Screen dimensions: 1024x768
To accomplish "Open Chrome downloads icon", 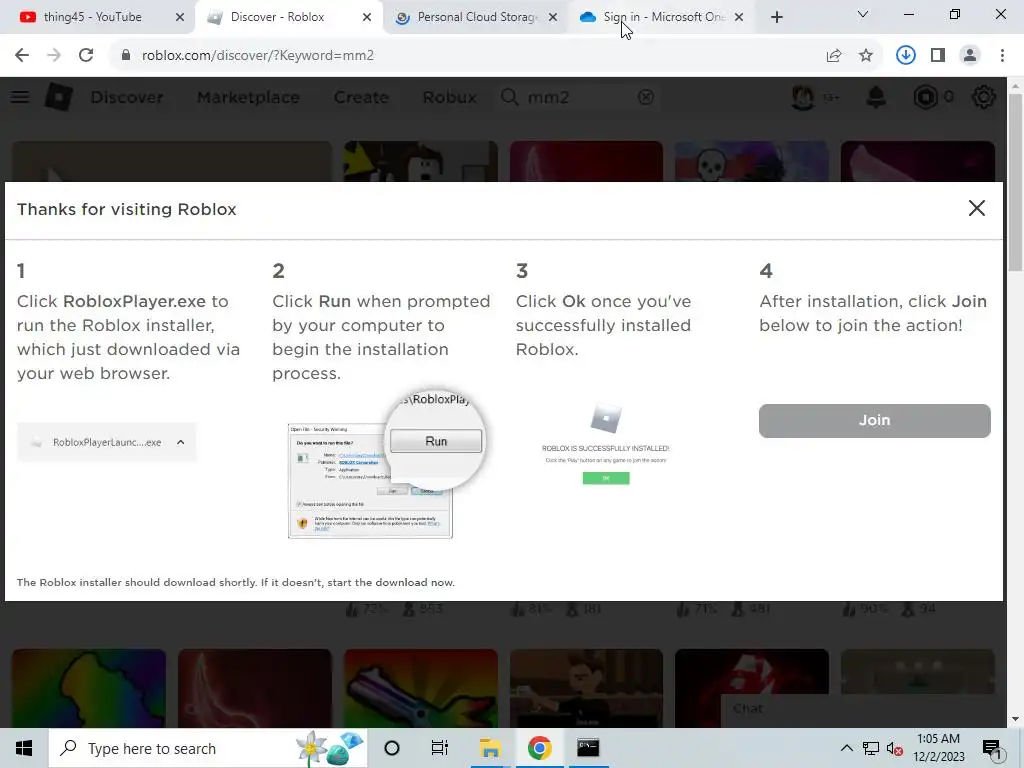I will tap(905, 56).
